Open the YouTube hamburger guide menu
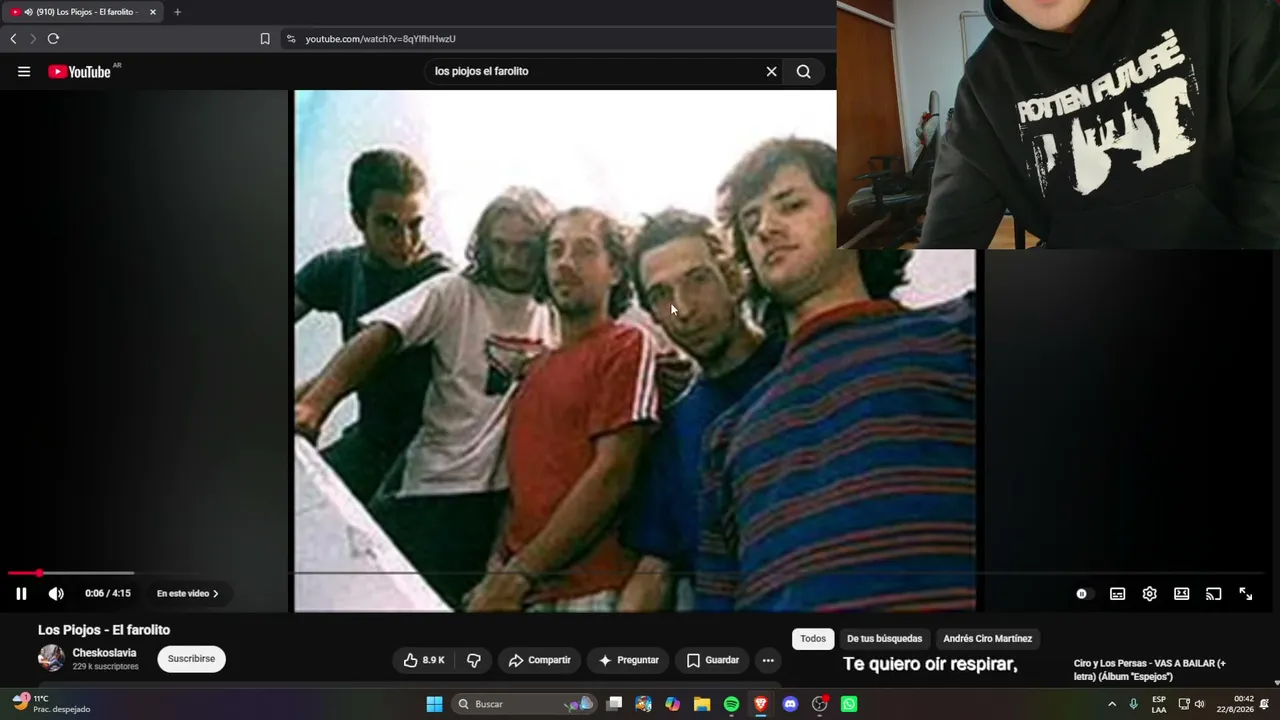1280x720 pixels. [x=24, y=71]
